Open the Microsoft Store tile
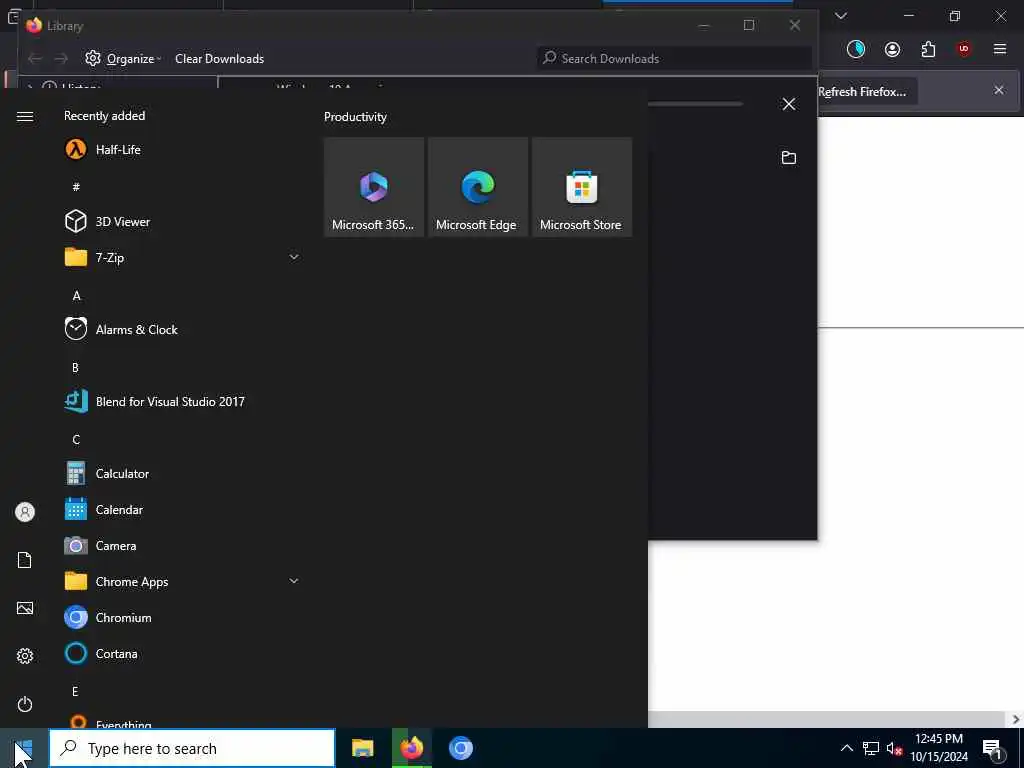The image size is (1024, 768). [581, 187]
